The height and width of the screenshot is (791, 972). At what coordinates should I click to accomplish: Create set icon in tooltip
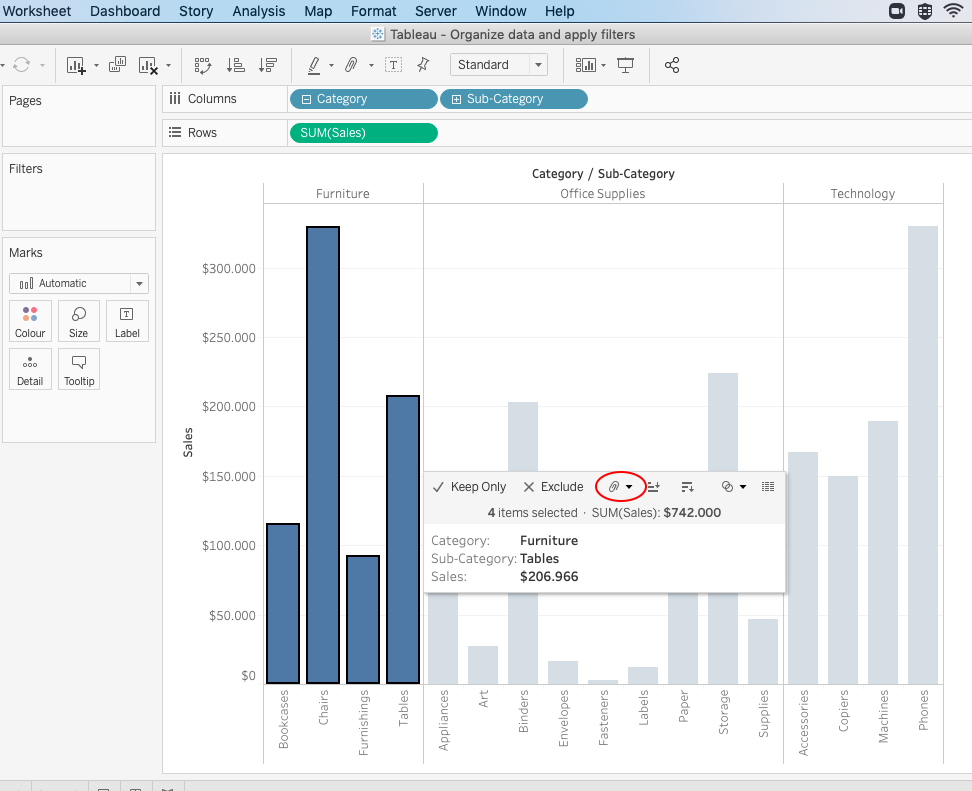point(727,487)
